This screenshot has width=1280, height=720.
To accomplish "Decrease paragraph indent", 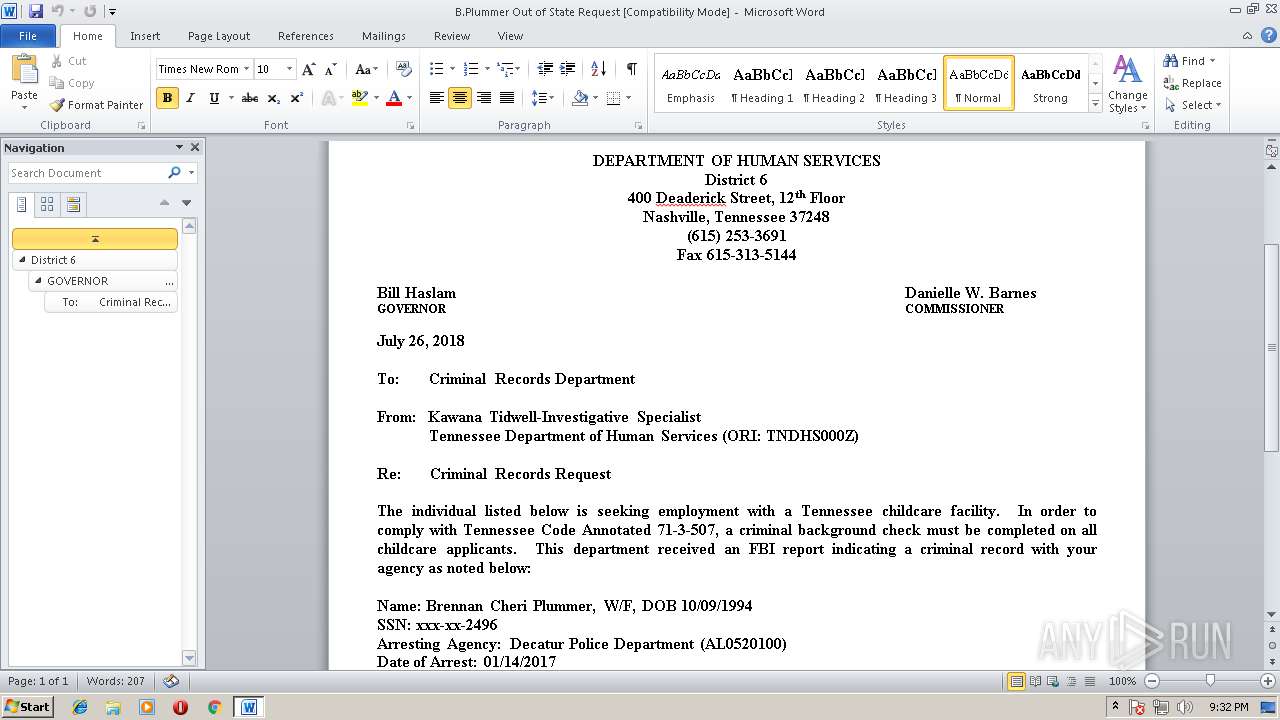I will click(x=545, y=69).
